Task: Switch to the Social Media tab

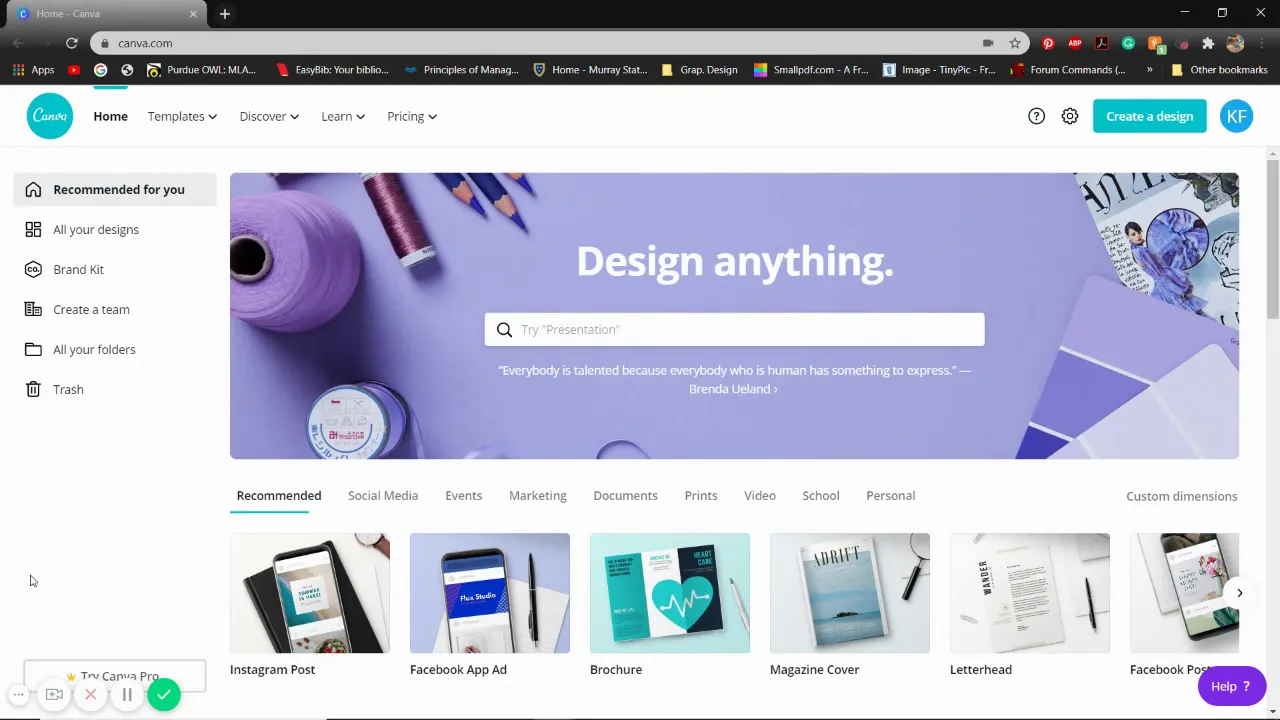Action: [383, 495]
